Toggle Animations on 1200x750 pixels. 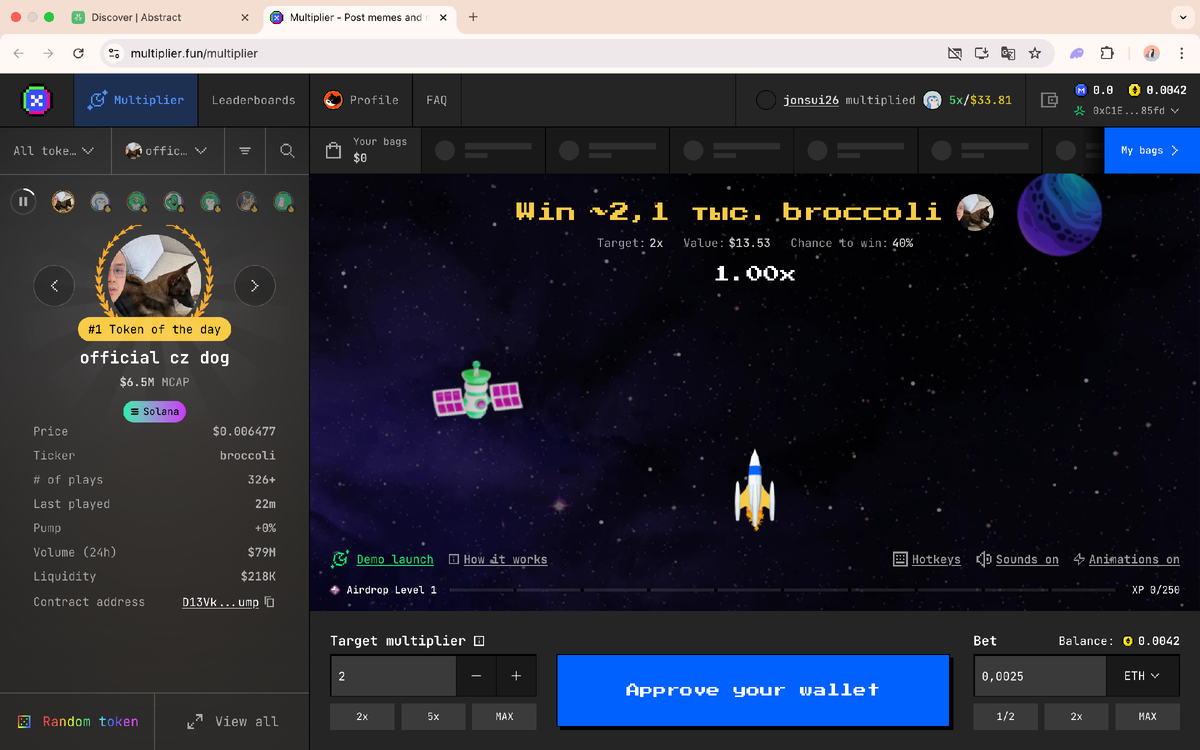click(1126, 559)
